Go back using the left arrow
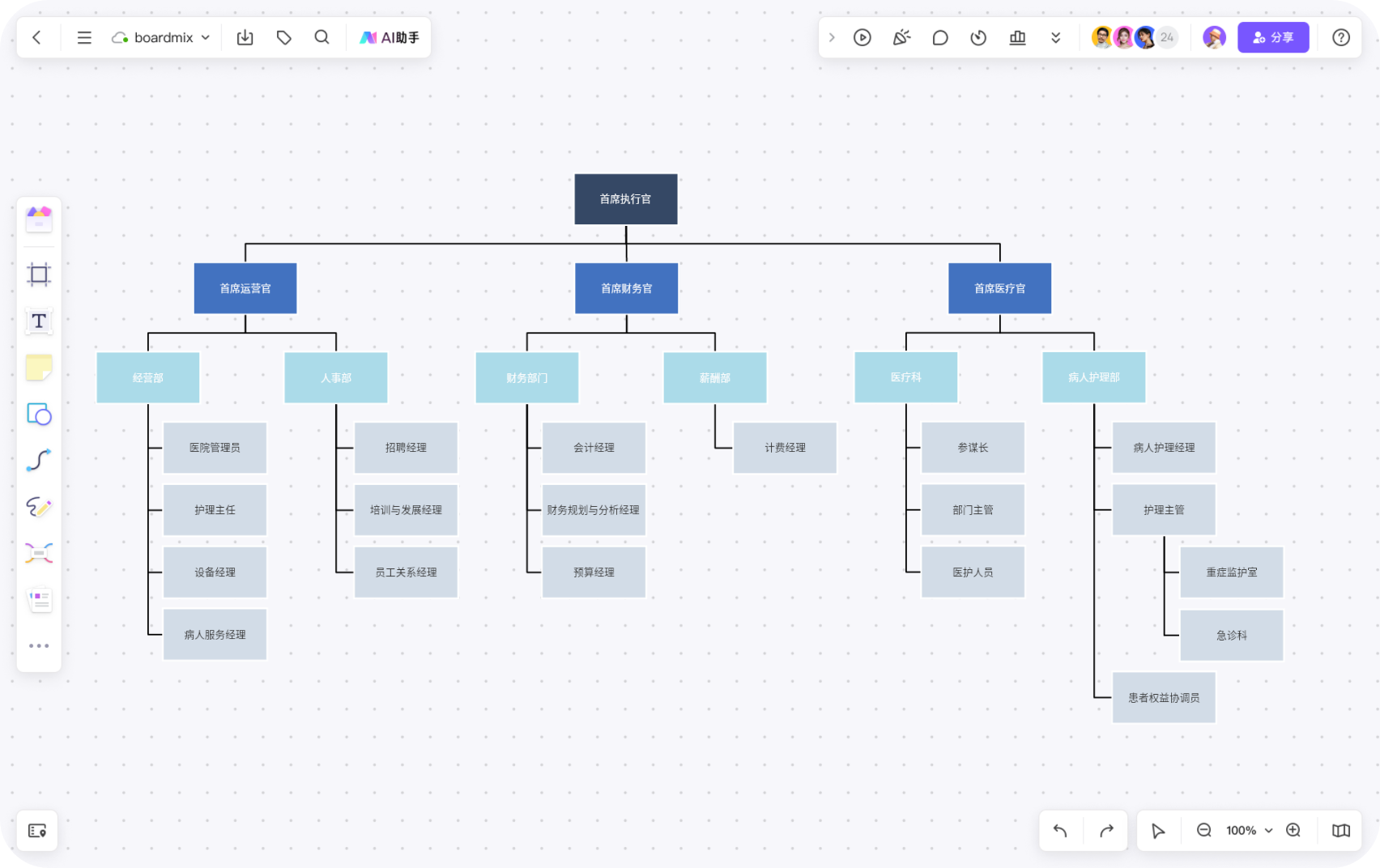This screenshot has width=1380, height=868. pyautogui.click(x=36, y=37)
